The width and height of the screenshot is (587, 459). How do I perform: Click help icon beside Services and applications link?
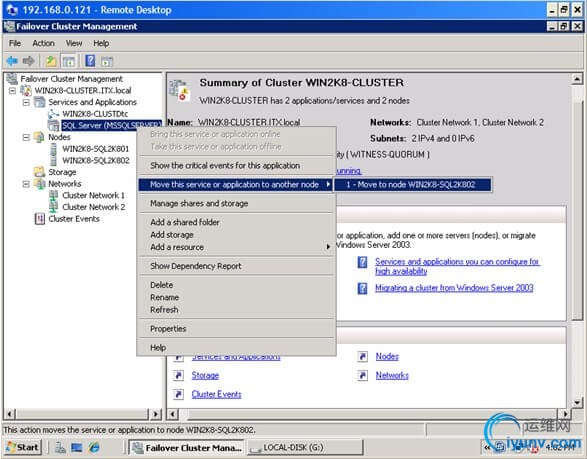click(362, 262)
